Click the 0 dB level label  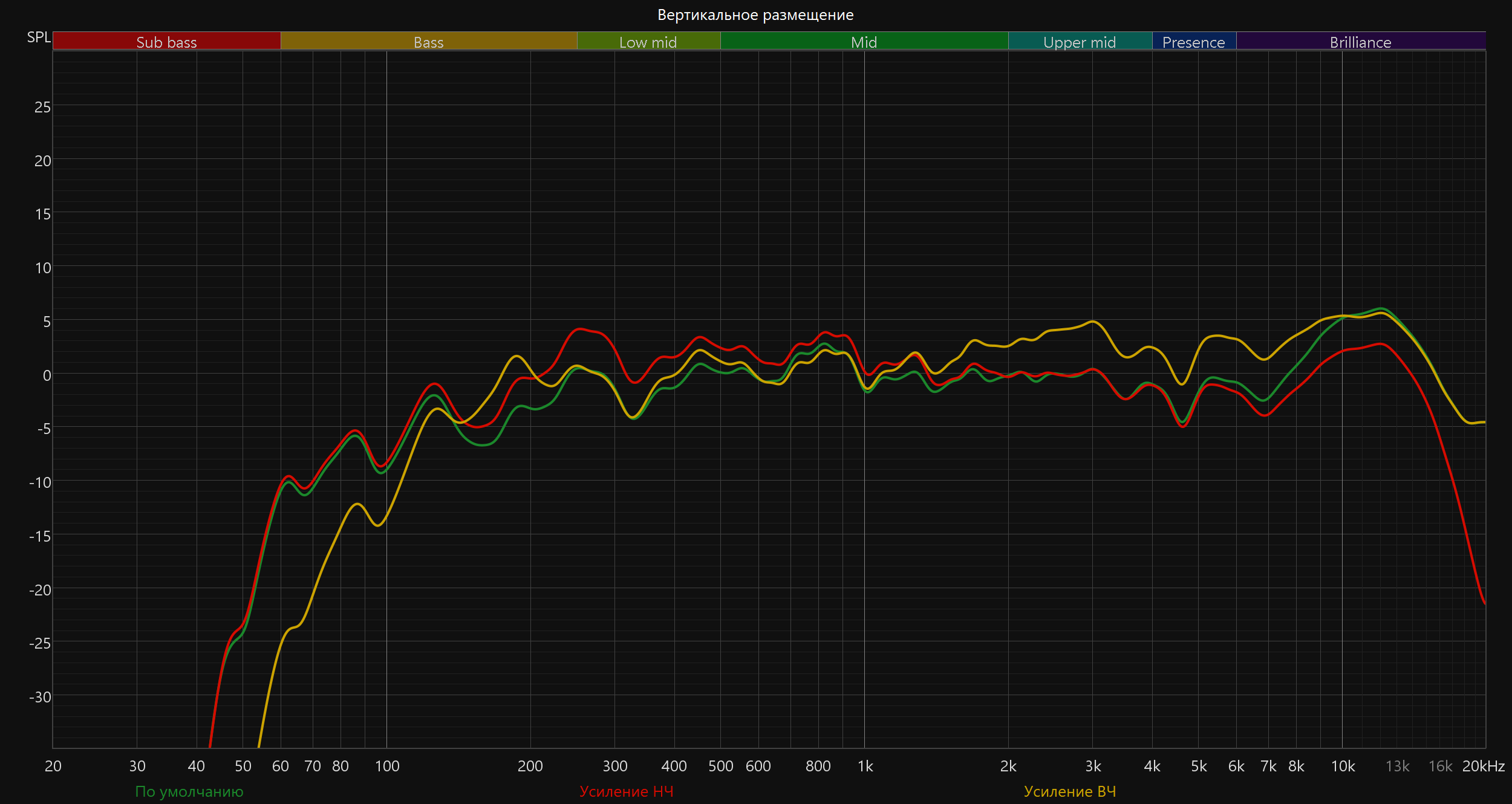coord(47,375)
